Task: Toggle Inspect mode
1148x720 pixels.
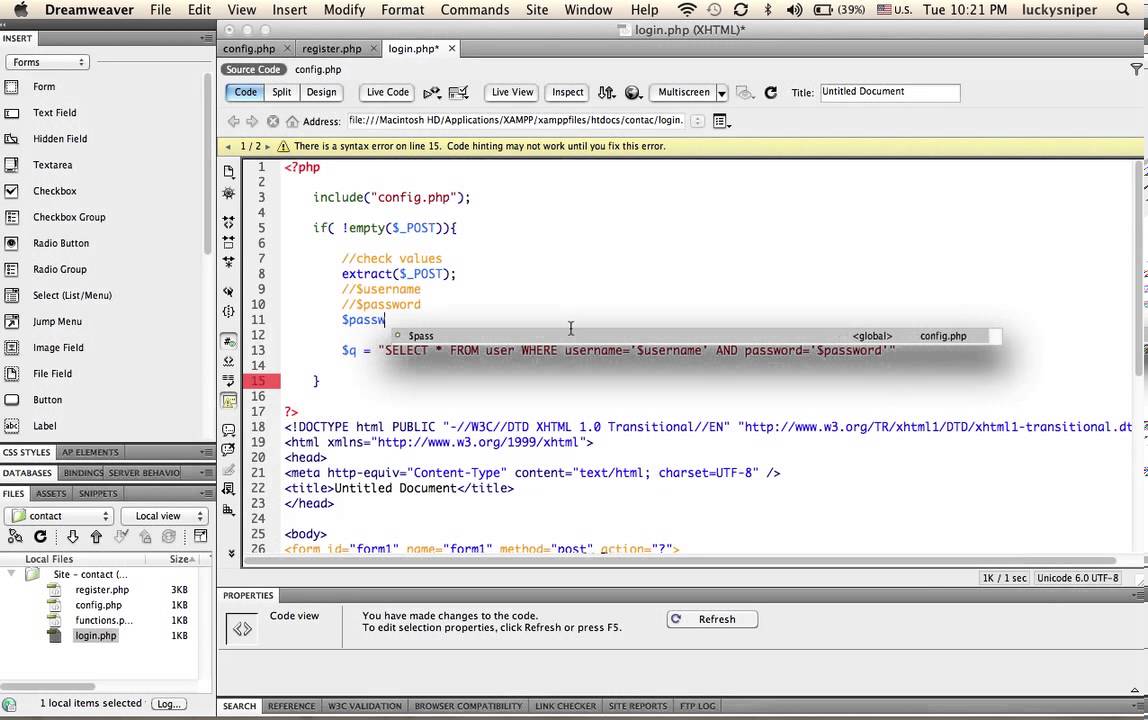Action: [x=567, y=92]
